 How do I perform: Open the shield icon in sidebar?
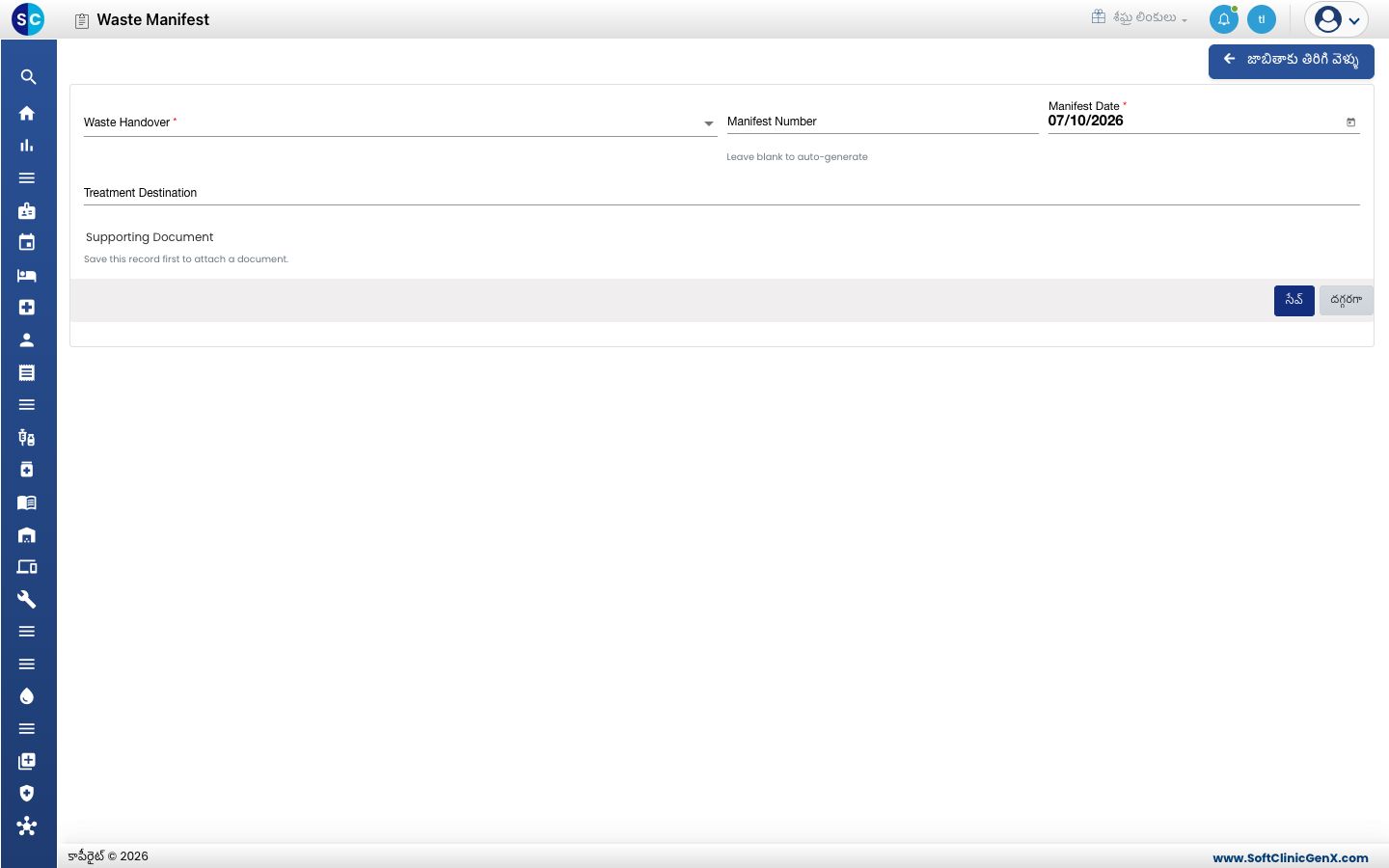(x=27, y=794)
